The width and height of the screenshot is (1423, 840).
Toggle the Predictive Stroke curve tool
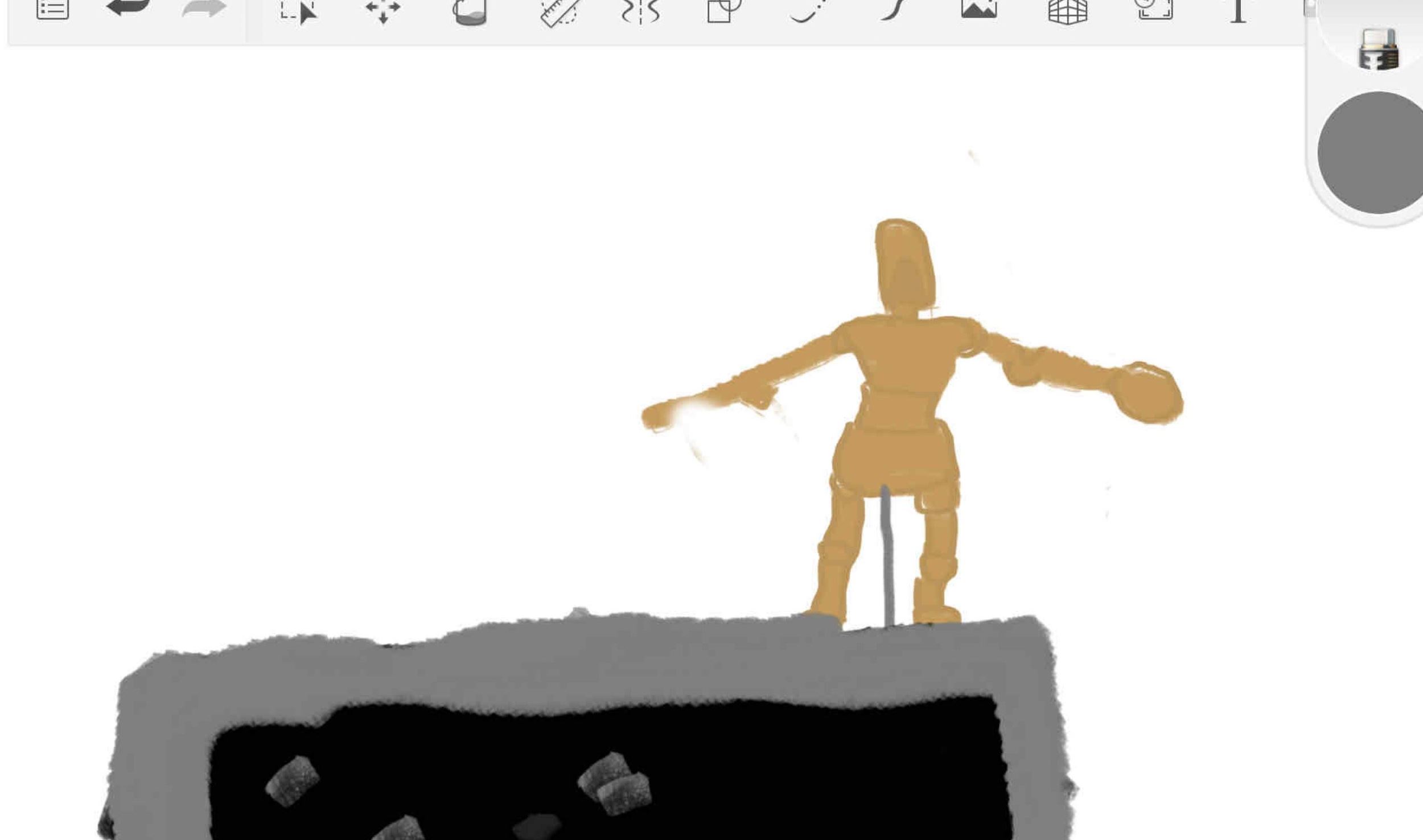coord(893,9)
